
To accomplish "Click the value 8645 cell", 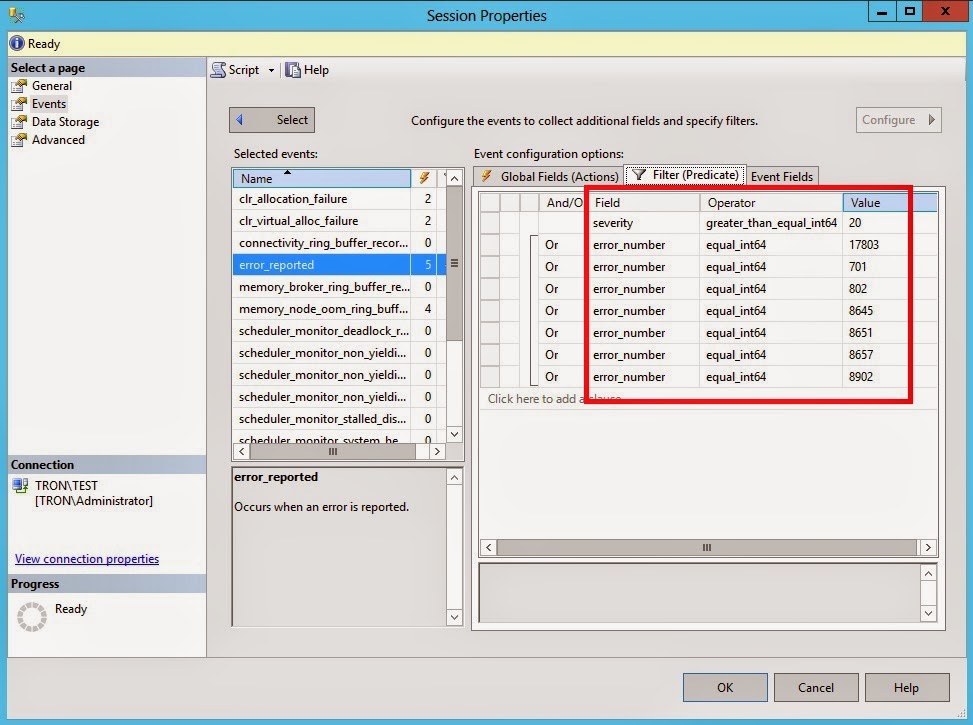I will tap(890, 311).
